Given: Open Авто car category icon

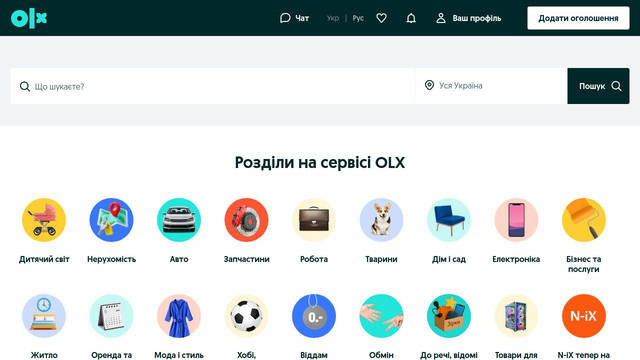Looking at the screenshot, I should pyautogui.click(x=179, y=220).
